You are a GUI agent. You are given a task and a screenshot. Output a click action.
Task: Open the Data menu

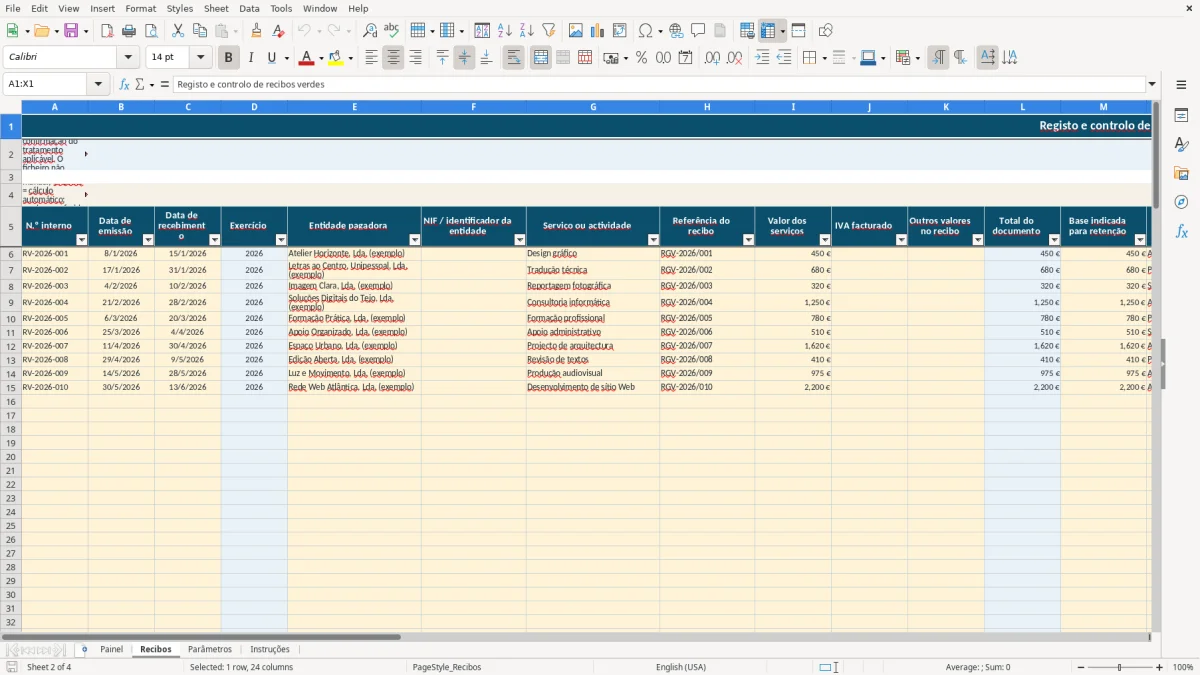tap(249, 8)
